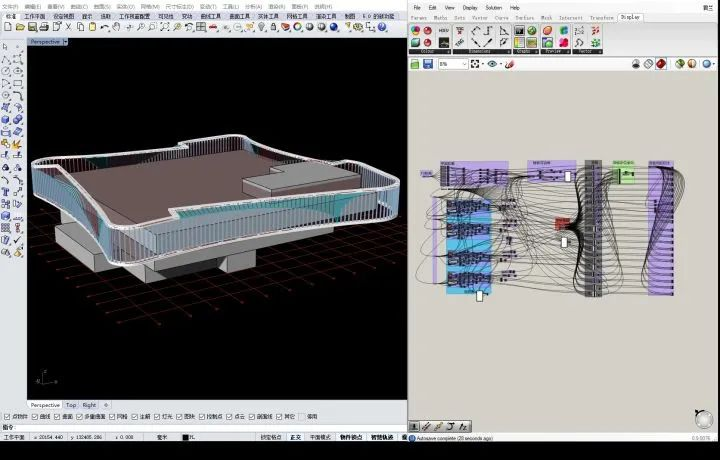Click the black layer color swatch in status bar
Image resolution: width=720 pixels, height=460 pixels.
(x=186, y=438)
